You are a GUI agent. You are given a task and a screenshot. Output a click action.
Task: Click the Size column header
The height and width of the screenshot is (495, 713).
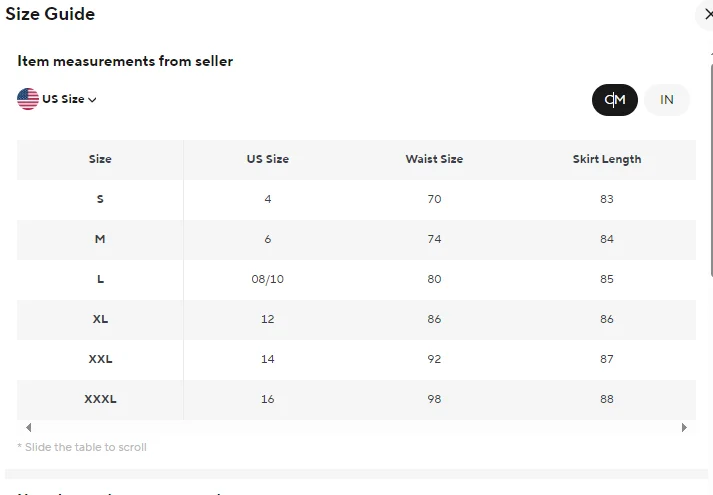[100, 159]
